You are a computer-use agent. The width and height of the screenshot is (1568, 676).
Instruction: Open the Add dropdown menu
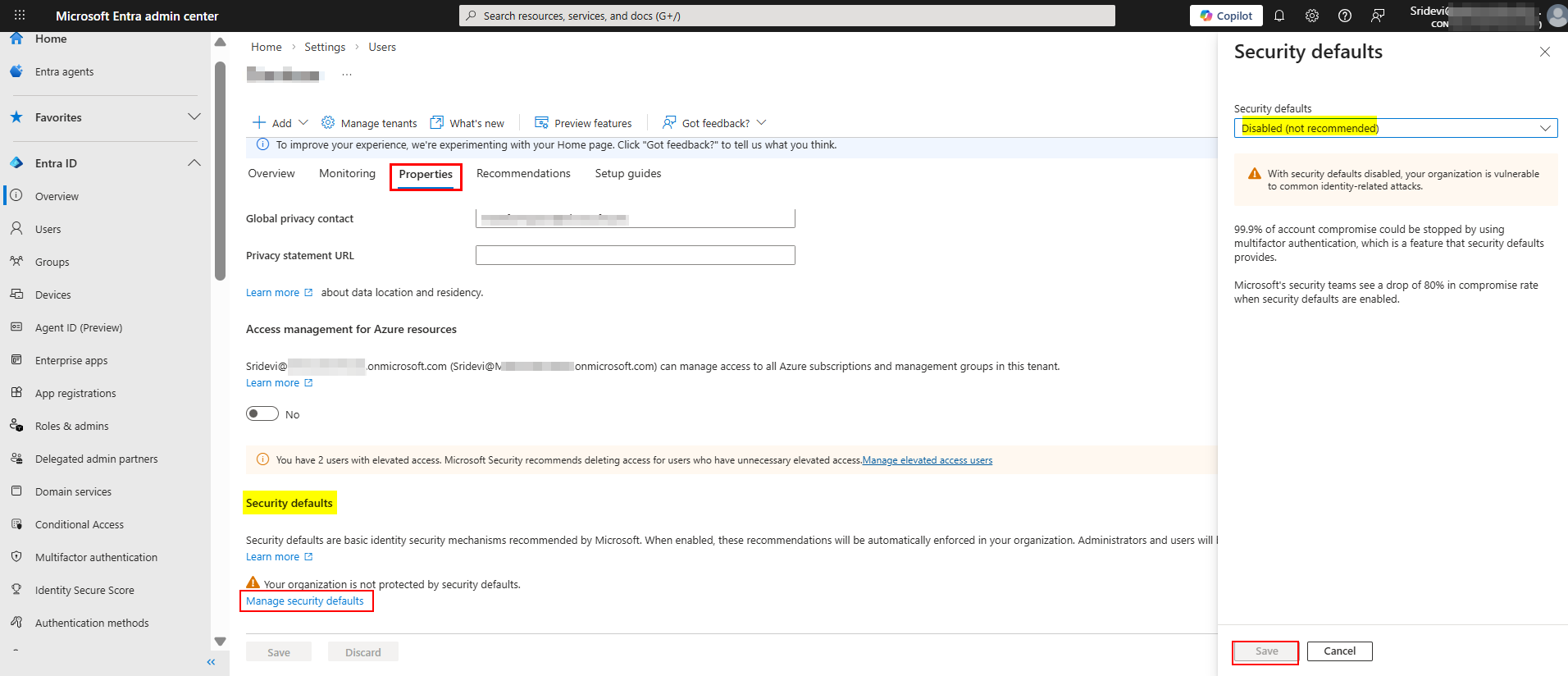(280, 123)
